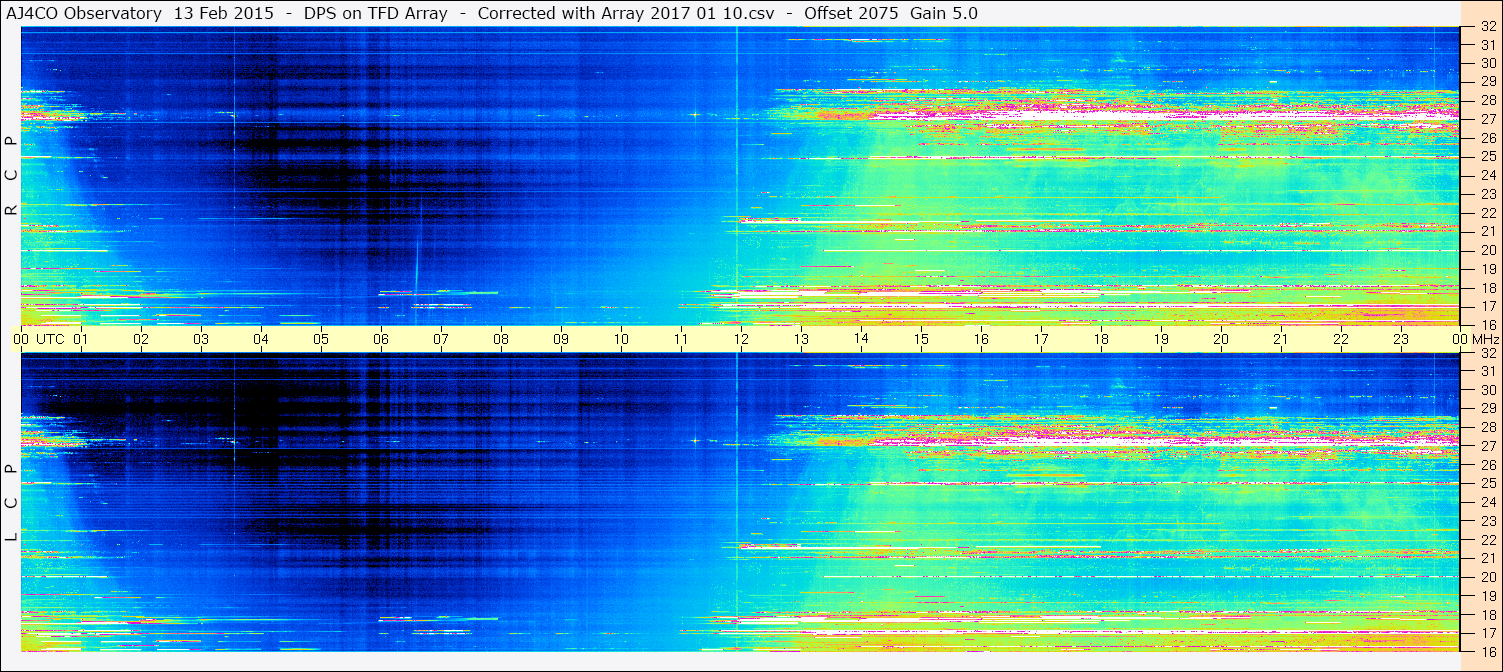Select the 10 hour tick label

621,339
